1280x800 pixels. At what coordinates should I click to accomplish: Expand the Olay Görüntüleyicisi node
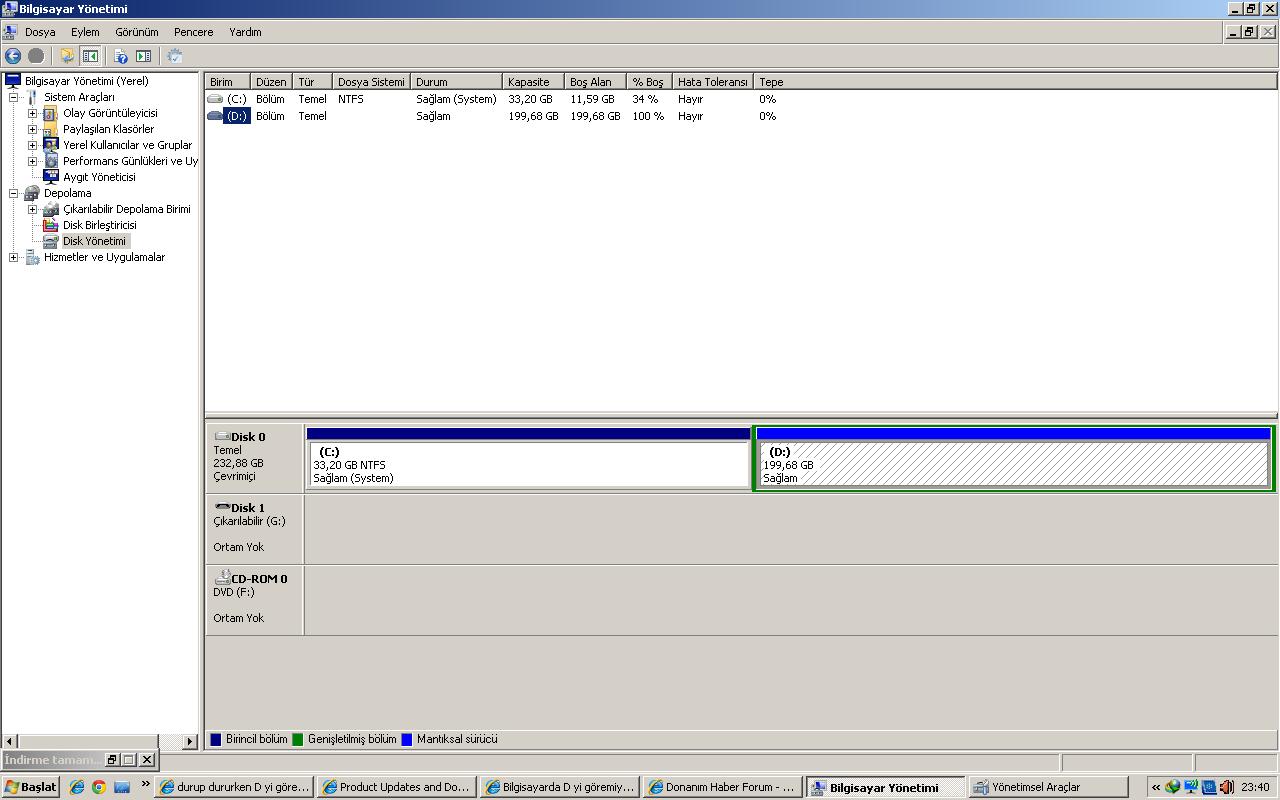pyautogui.click(x=32, y=113)
